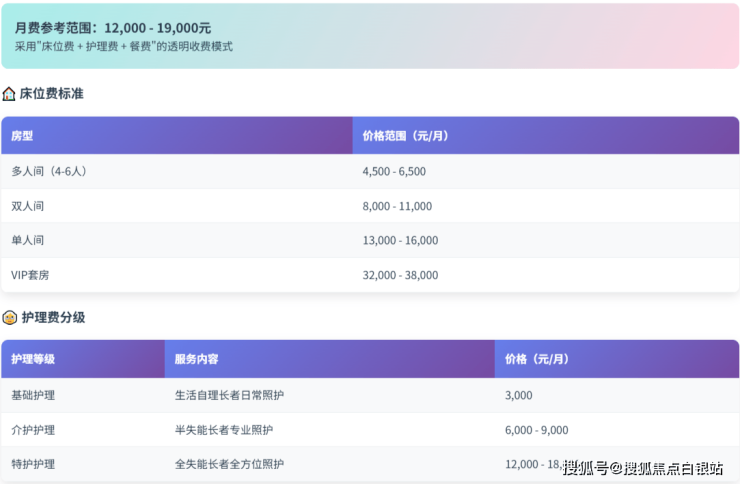The image size is (740, 484).
Task: Select the 双人间 room type row
Action: pos(28,206)
